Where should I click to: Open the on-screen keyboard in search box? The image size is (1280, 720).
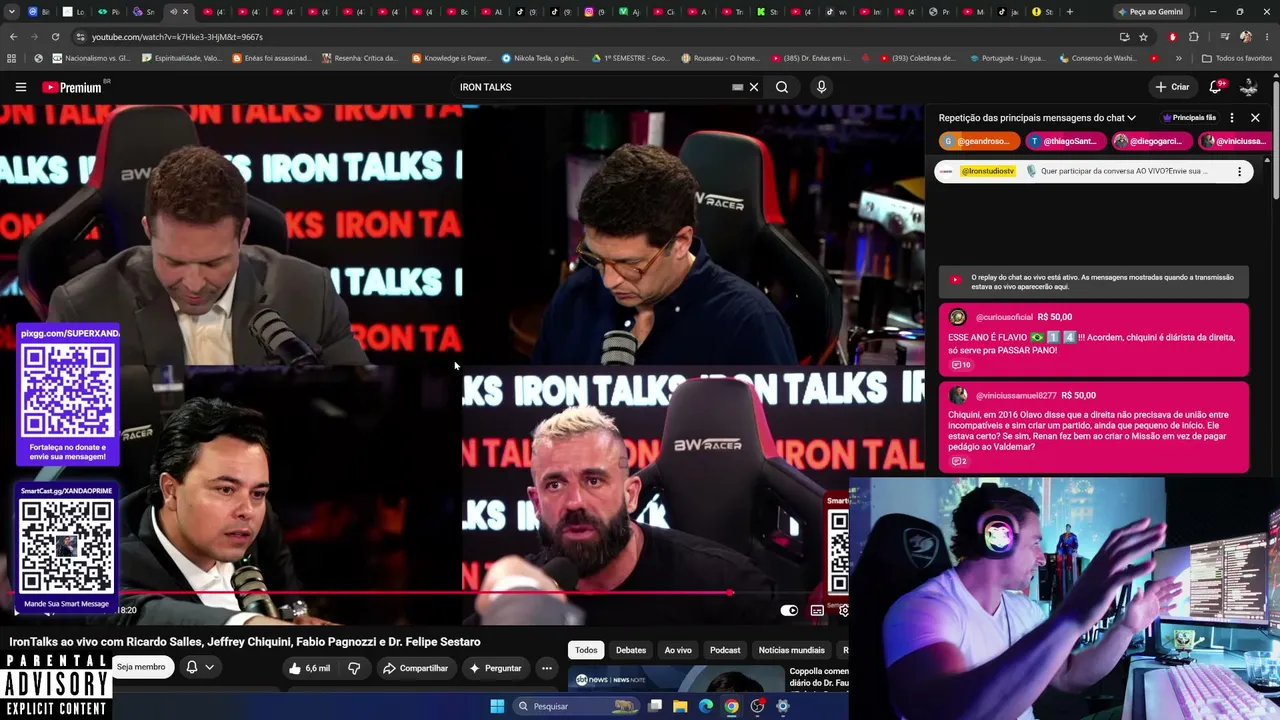pyautogui.click(x=737, y=87)
